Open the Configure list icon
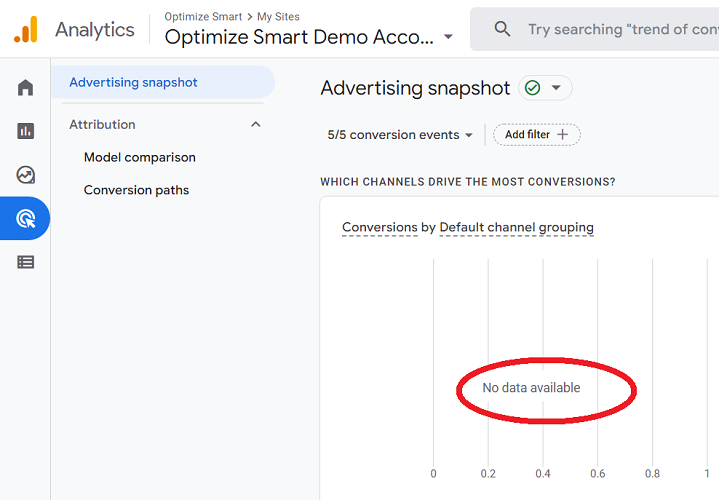The height and width of the screenshot is (500, 719). pyautogui.click(x=25, y=262)
